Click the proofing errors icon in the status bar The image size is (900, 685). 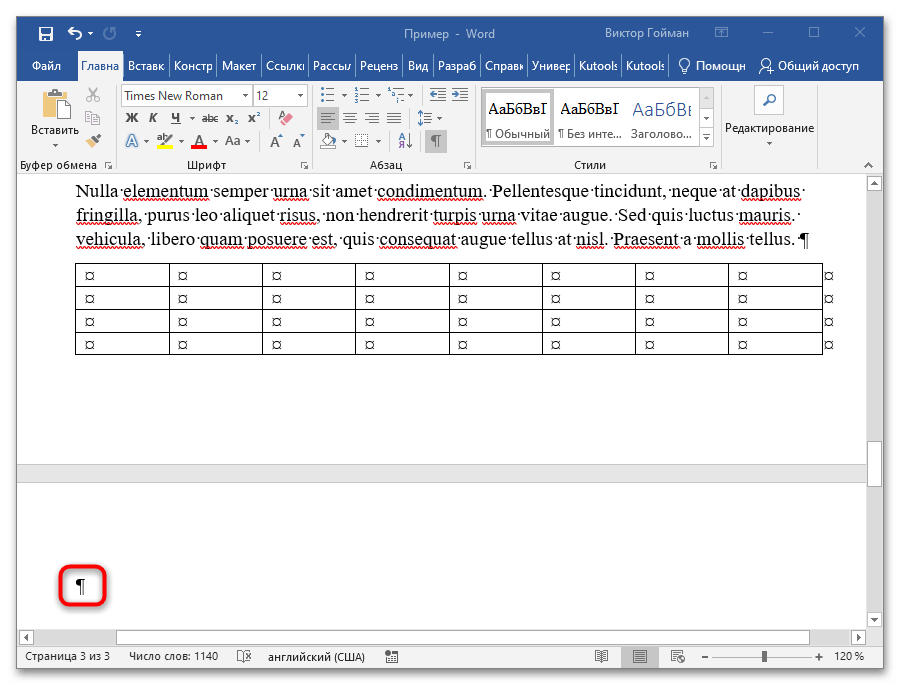click(244, 656)
